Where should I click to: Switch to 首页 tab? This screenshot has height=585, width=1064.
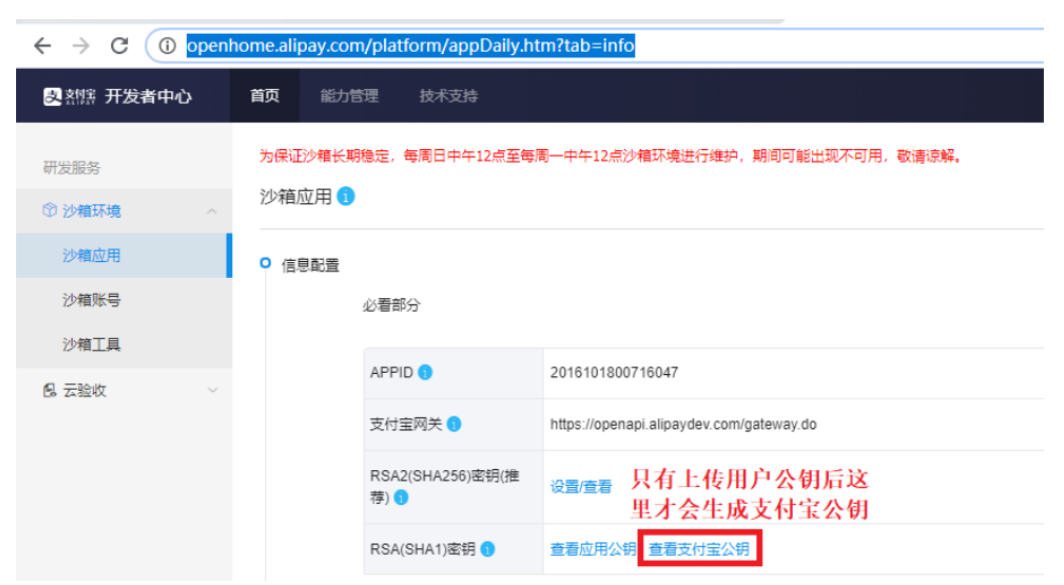tap(265, 96)
